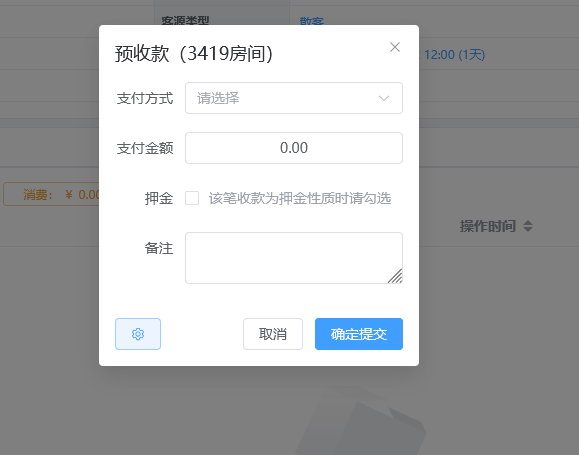Click the 支付金额 label
The width and height of the screenshot is (579, 455).
click(145, 148)
